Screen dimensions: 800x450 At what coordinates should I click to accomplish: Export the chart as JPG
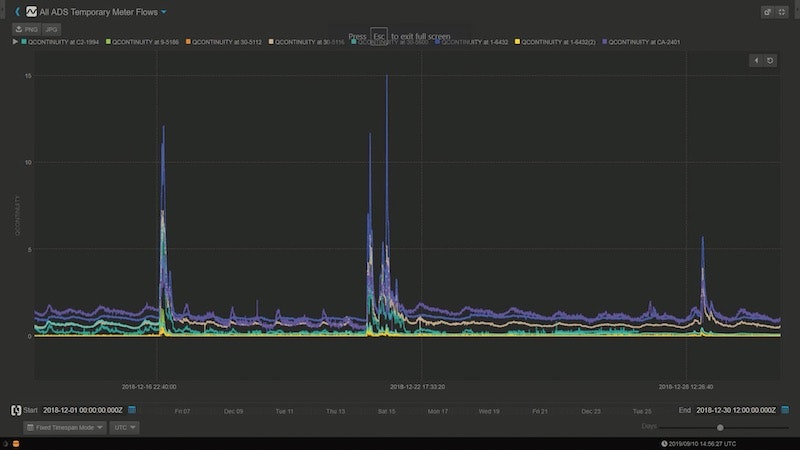(x=52, y=29)
